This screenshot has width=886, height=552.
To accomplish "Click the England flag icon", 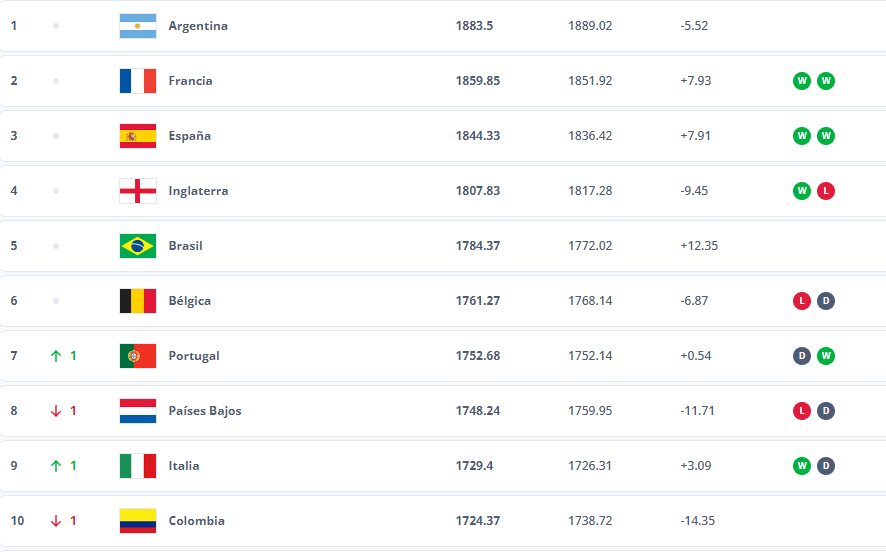I will click(x=138, y=191).
